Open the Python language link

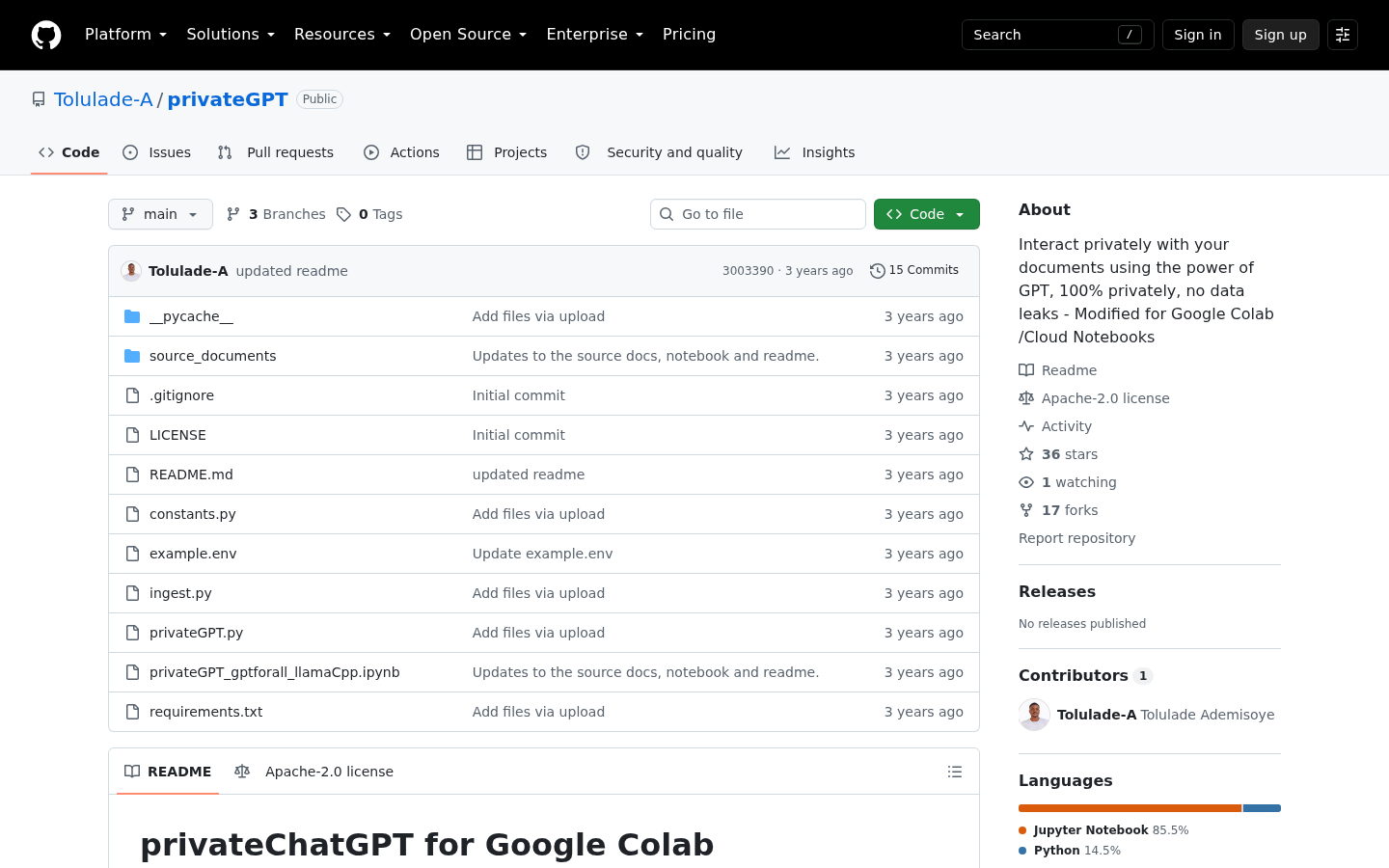[1070, 851]
